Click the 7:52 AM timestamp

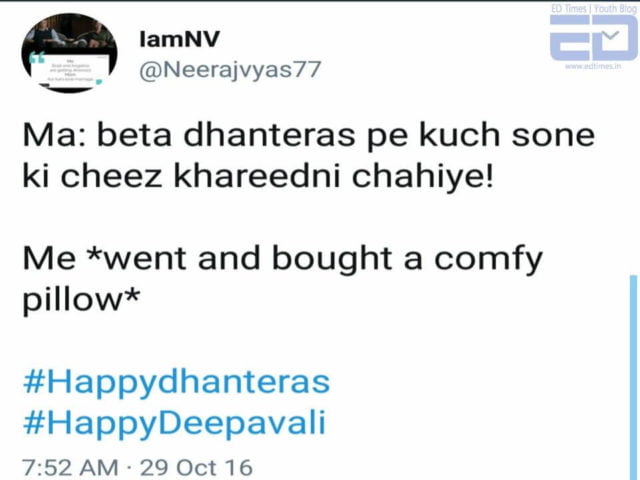pyautogui.click(x=70, y=468)
